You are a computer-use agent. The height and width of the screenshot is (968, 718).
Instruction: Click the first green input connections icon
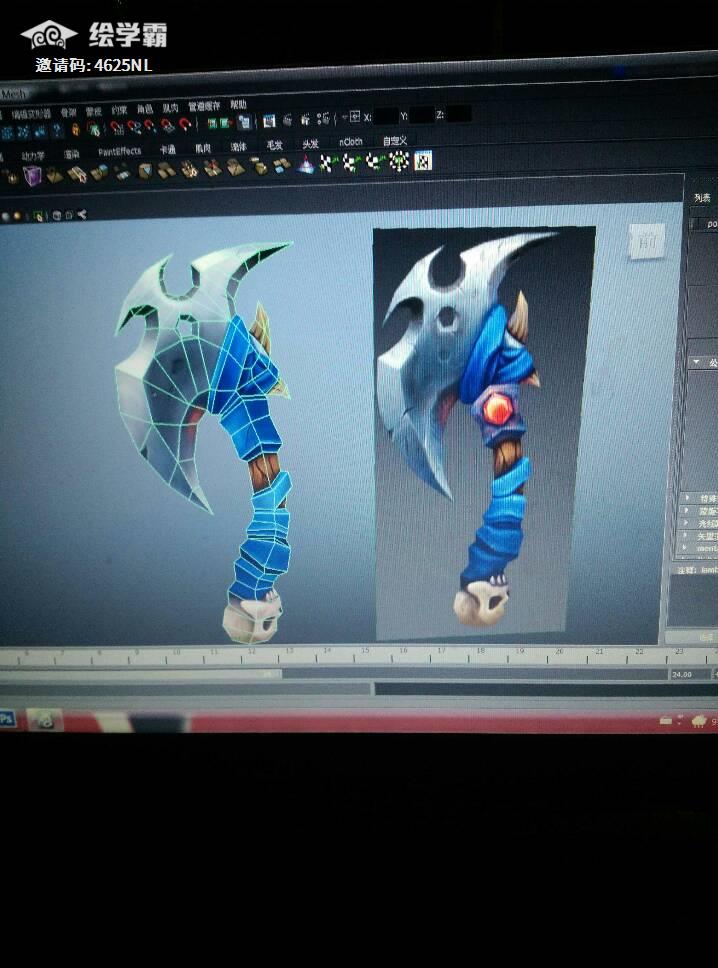(212, 123)
